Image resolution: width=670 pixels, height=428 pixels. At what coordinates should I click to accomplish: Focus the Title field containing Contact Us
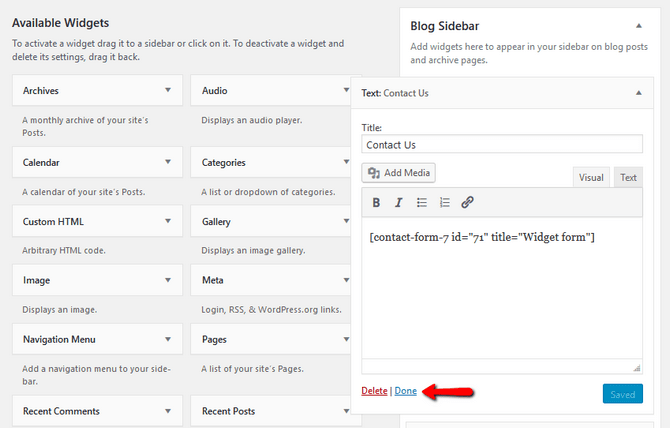pos(502,145)
